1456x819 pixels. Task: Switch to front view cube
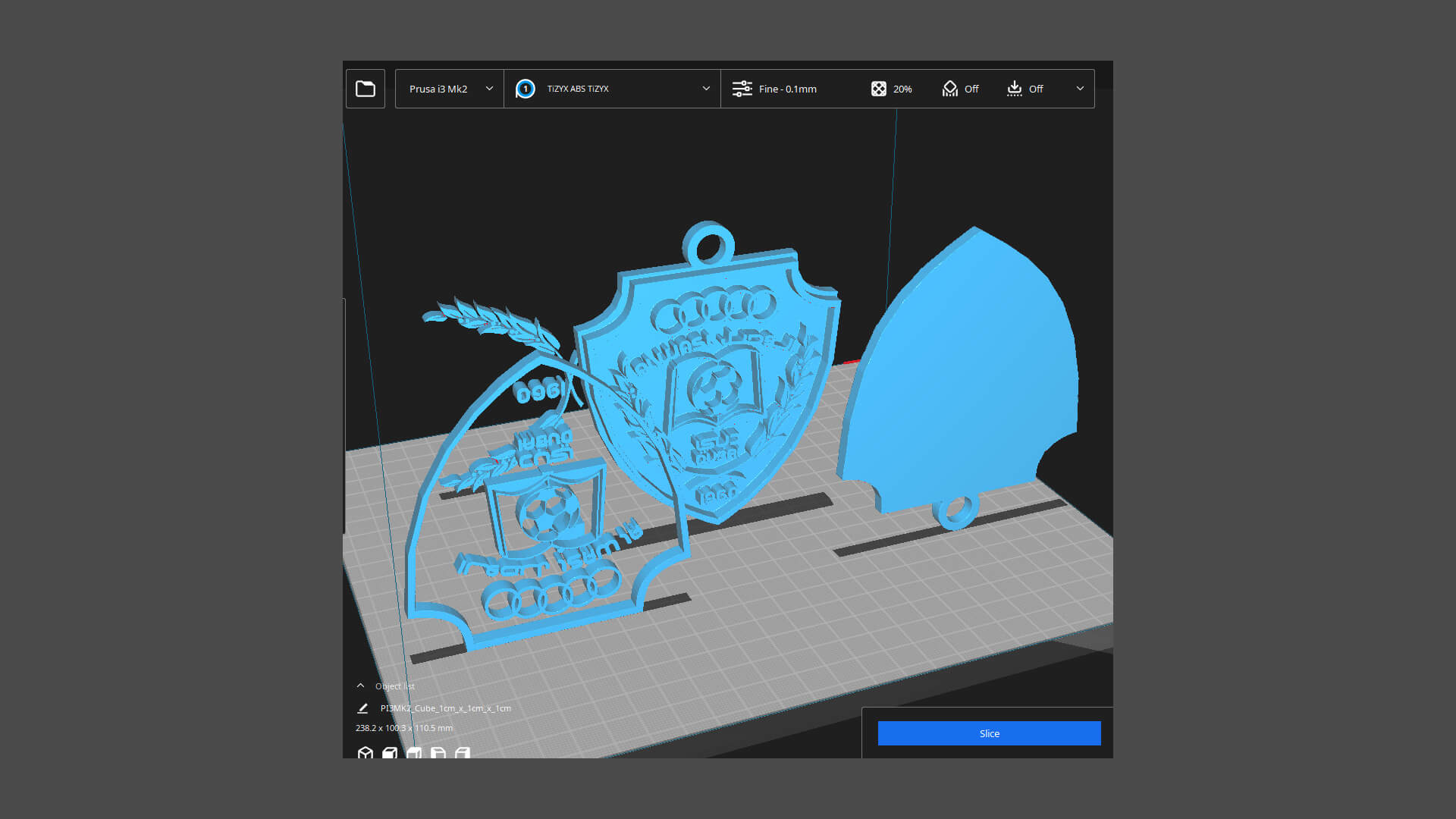[x=390, y=752]
